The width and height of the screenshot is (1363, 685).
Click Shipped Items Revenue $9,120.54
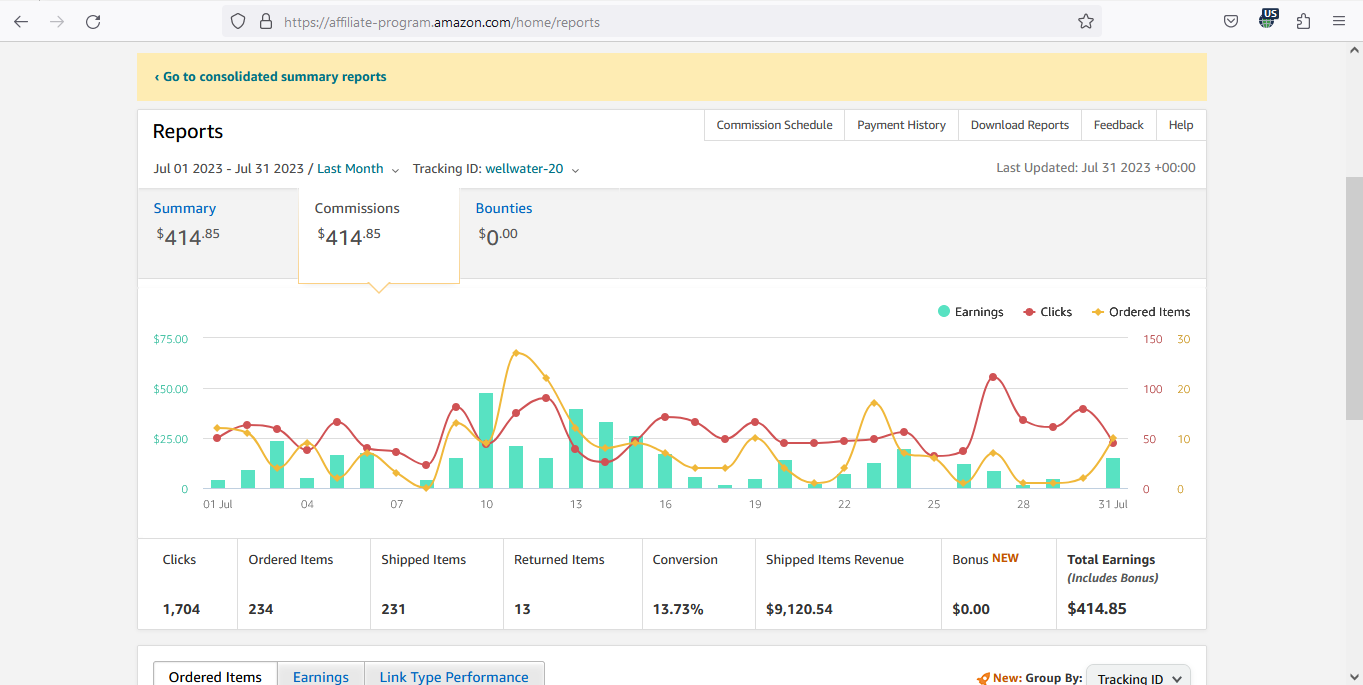[x=799, y=609]
